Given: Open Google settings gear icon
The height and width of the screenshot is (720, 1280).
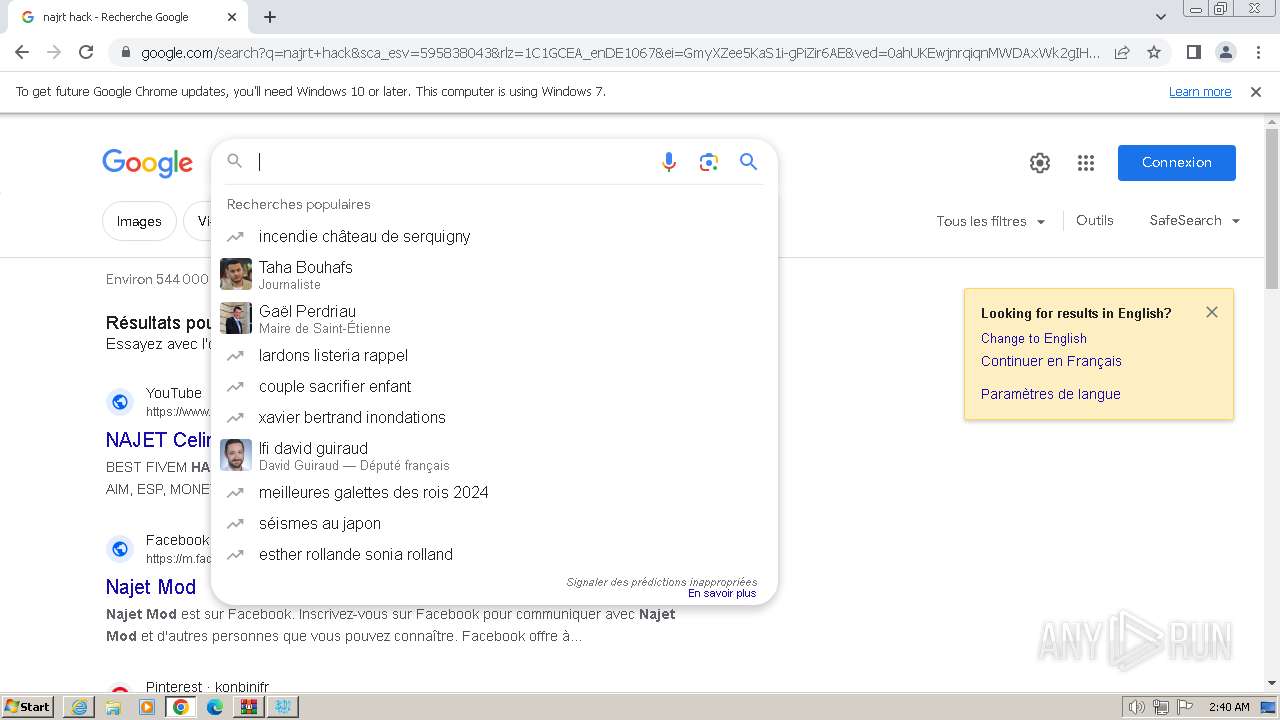Looking at the screenshot, I should click(x=1040, y=163).
